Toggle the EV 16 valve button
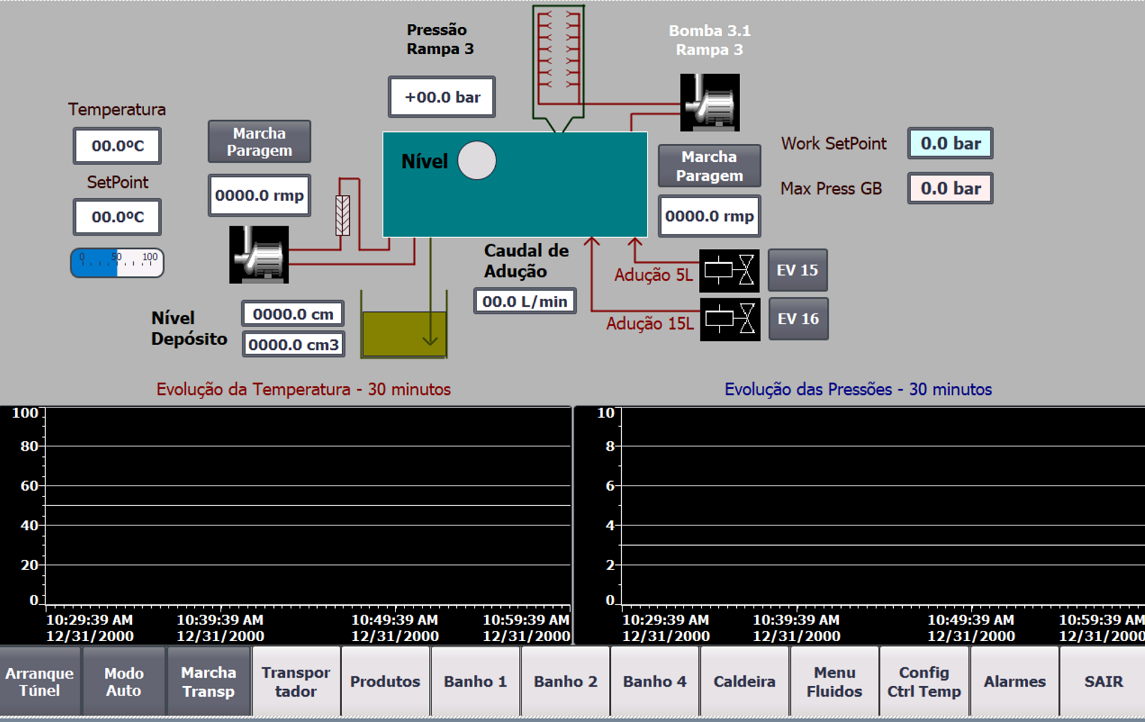1145x722 pixels. (797, 319)
